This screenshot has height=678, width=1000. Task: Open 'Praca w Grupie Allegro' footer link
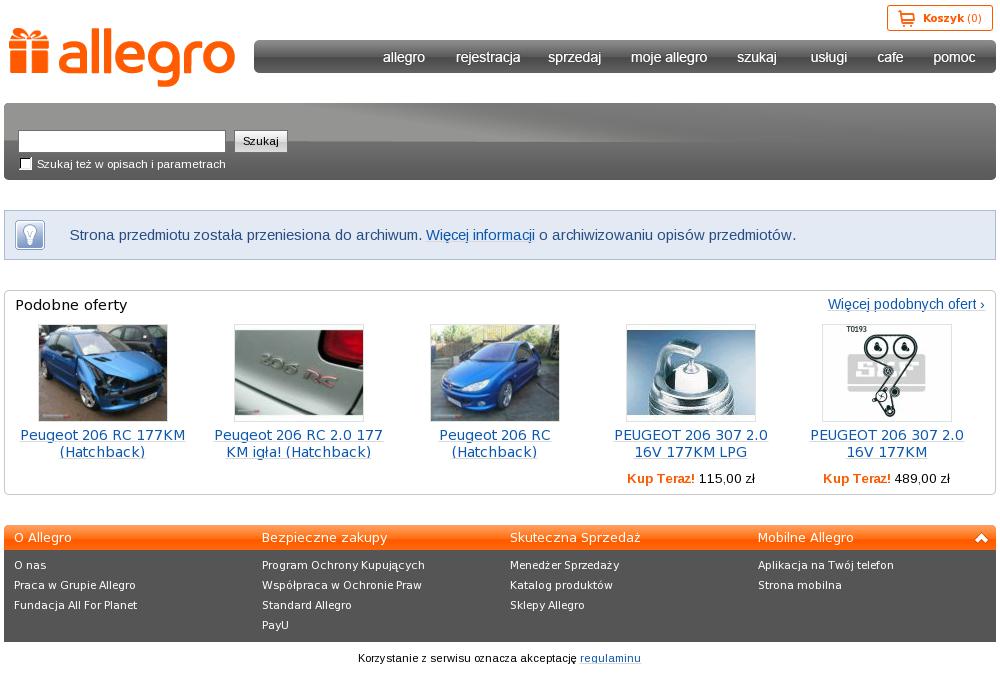(x=75, y=585)
